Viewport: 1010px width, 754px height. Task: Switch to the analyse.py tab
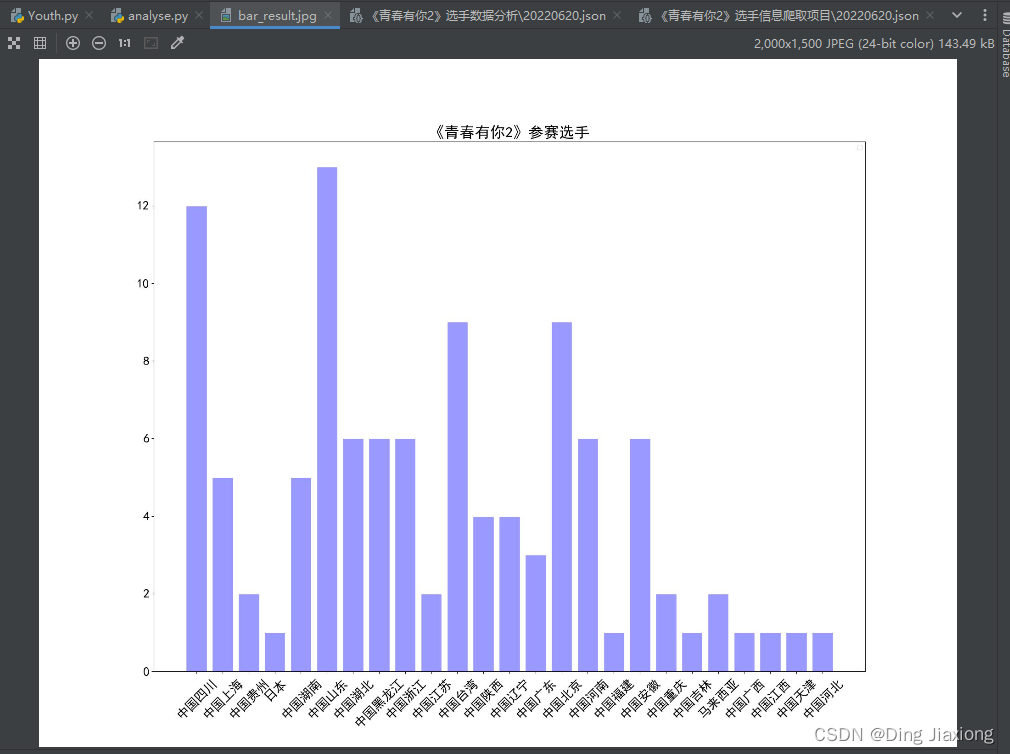[x=158, y=15]
